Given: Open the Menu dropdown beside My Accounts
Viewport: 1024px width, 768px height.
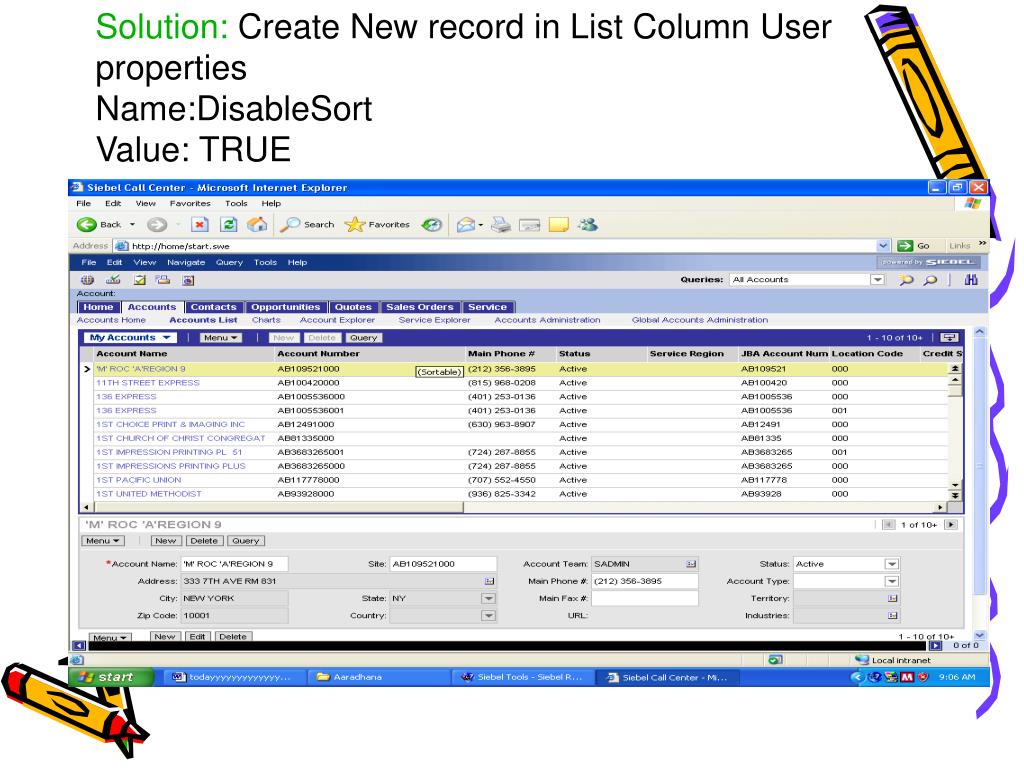Looking at the screenshot, I should pos(219,338).
